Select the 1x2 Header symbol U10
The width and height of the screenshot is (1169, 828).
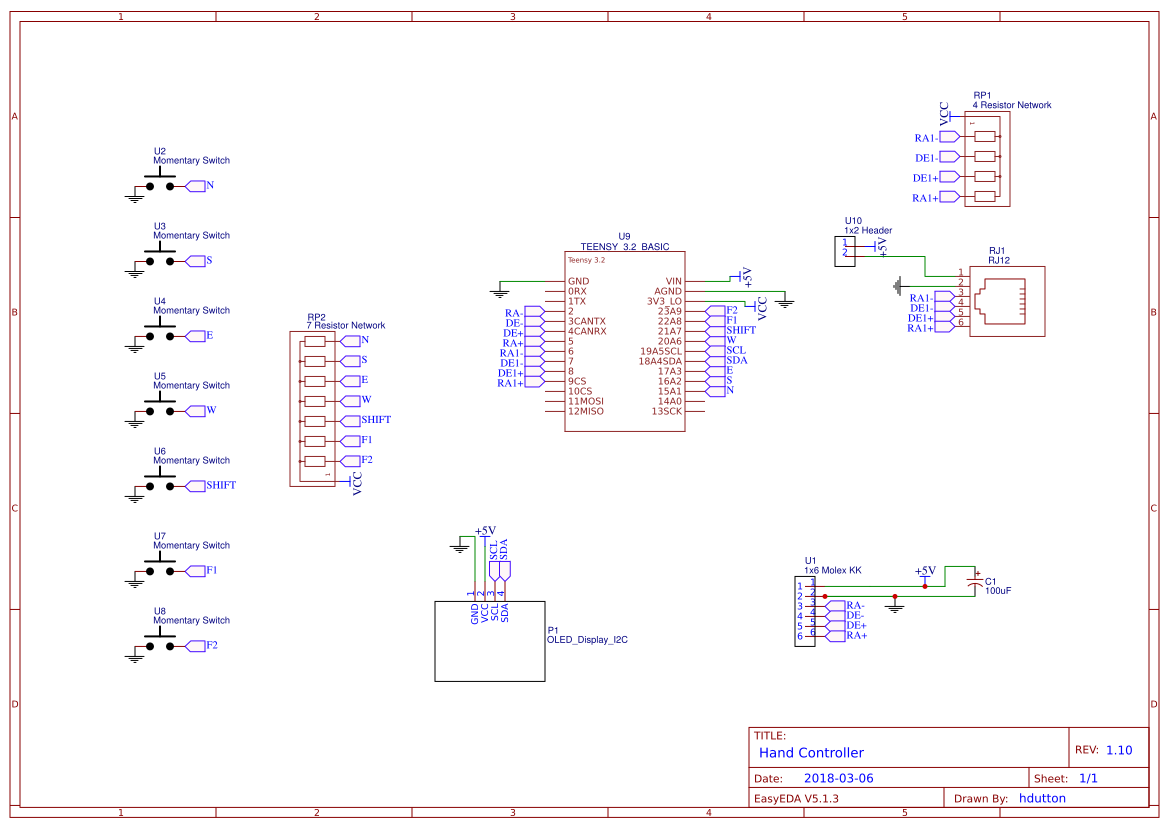click(845, 250)
